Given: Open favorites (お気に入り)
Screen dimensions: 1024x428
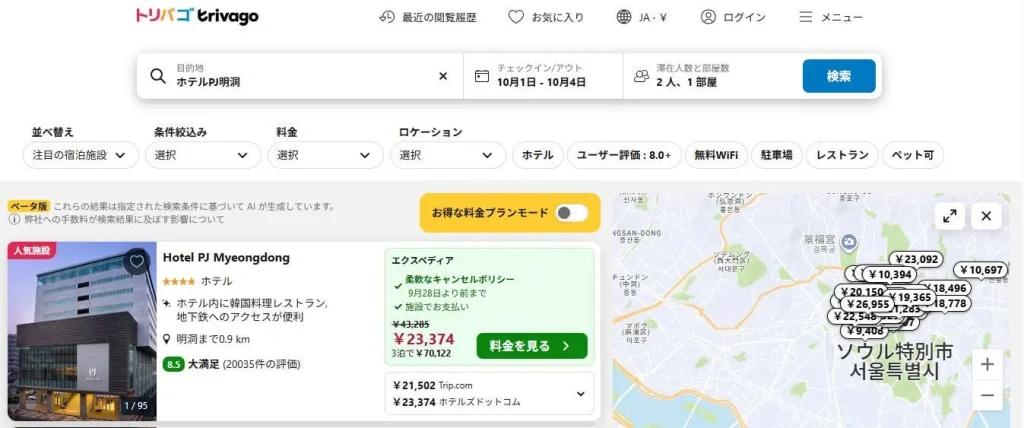Looking at the screenshot, I should pyautogui.click(x=546, y=18).
